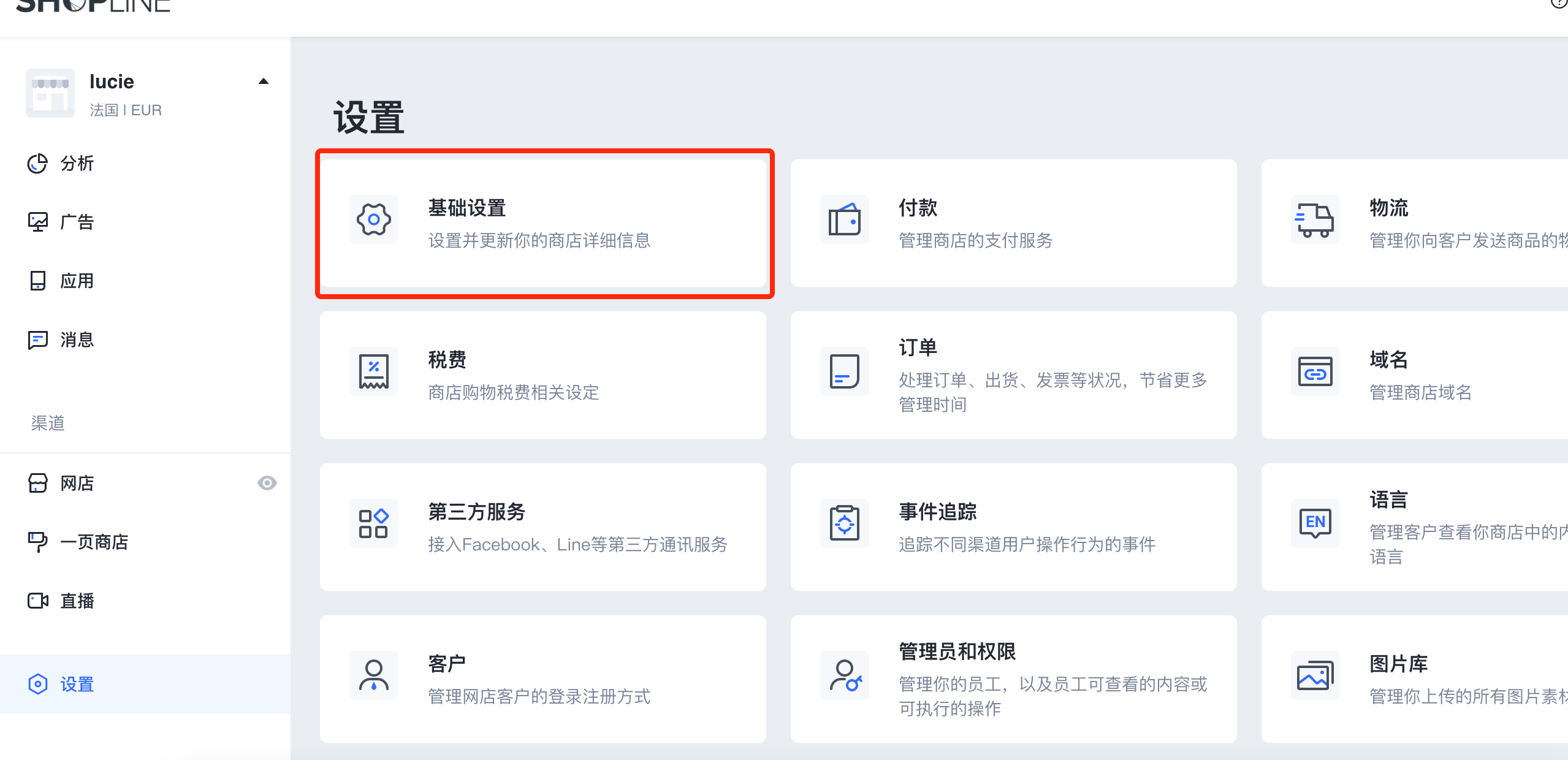Open the 管理员和权限 settings card
This screenshot has height=760, width=1568.
pos(1013,679)
